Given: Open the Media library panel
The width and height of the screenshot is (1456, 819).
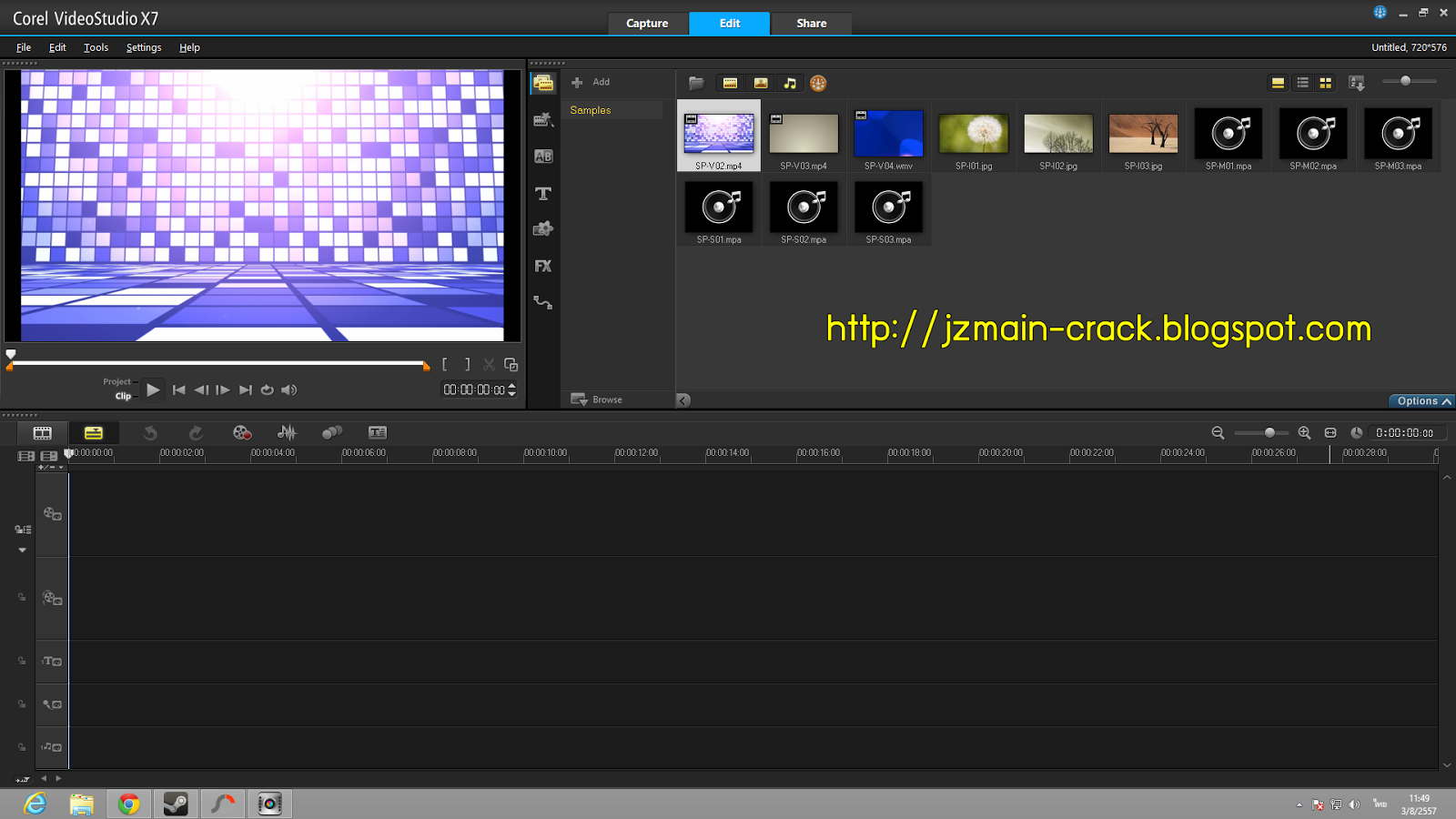Looking at the screenshot, I should pyautogui.click(x=543, y=83).
